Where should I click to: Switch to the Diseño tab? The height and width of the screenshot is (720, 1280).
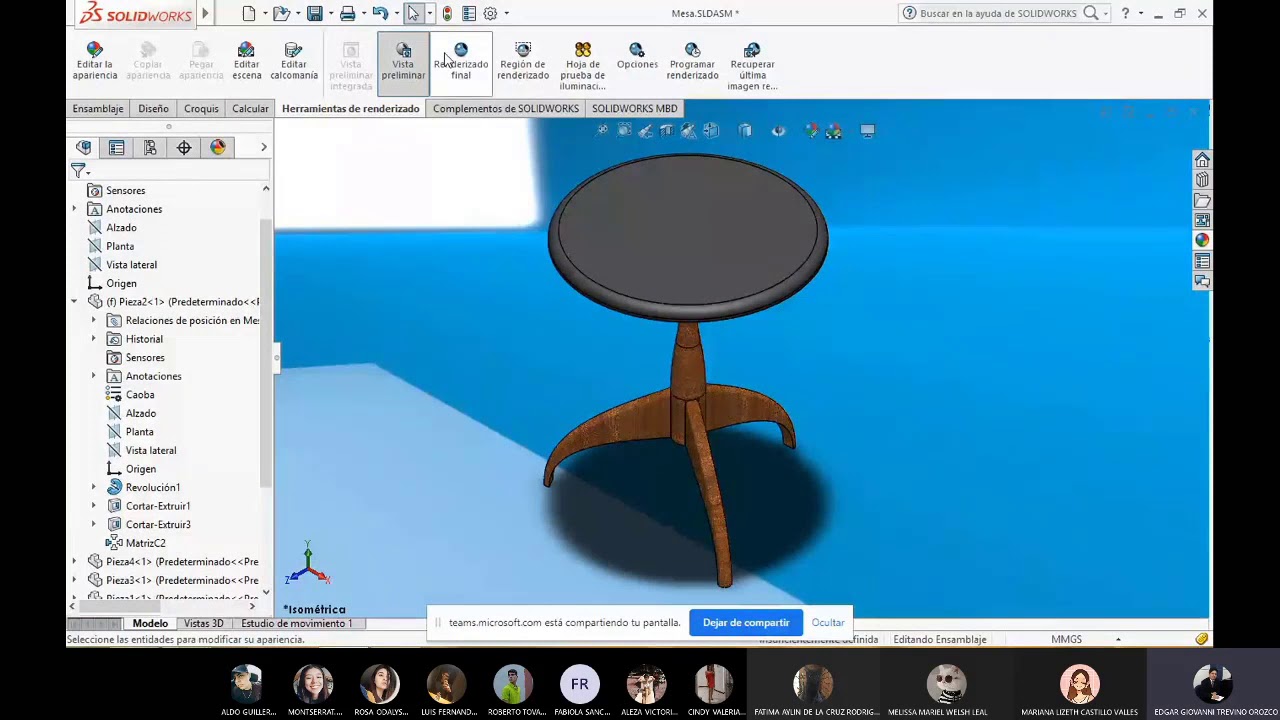click(153, 108)
